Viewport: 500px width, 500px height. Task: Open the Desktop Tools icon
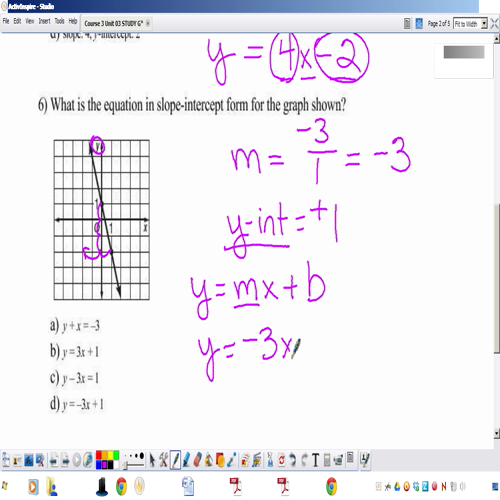point(40,460)
